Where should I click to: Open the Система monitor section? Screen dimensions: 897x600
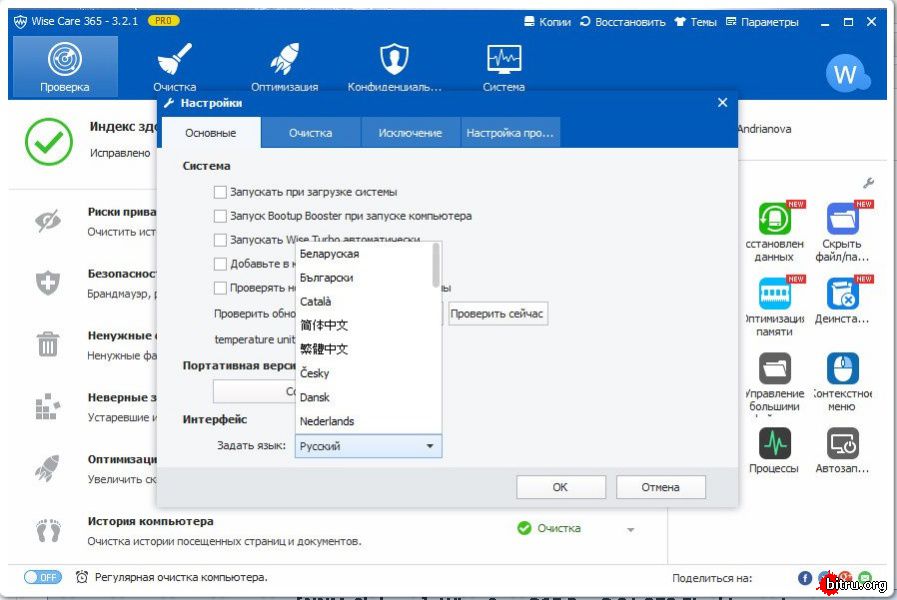[503, 67]
